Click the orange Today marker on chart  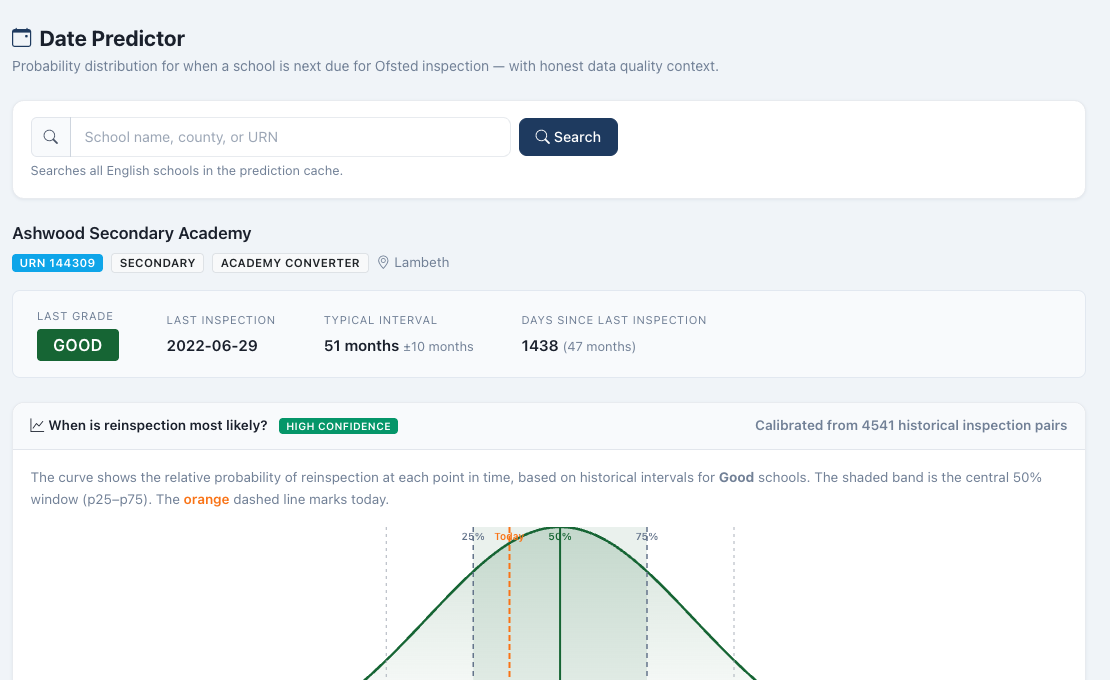[509, 536]
